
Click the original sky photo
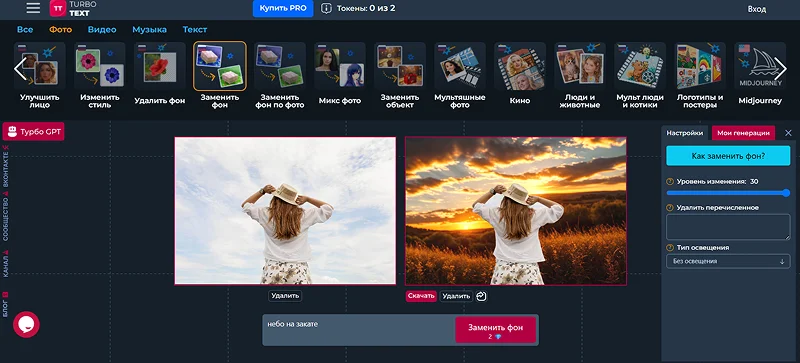[285, 210]
